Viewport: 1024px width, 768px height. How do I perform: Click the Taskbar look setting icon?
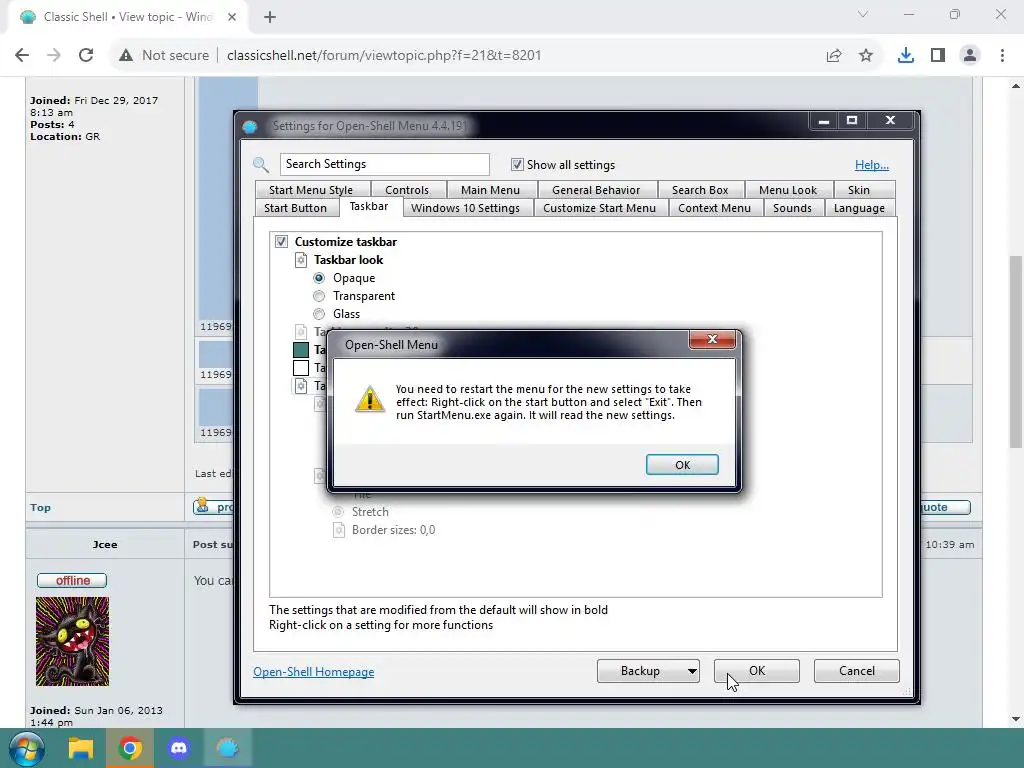click(x=300, y=260)
